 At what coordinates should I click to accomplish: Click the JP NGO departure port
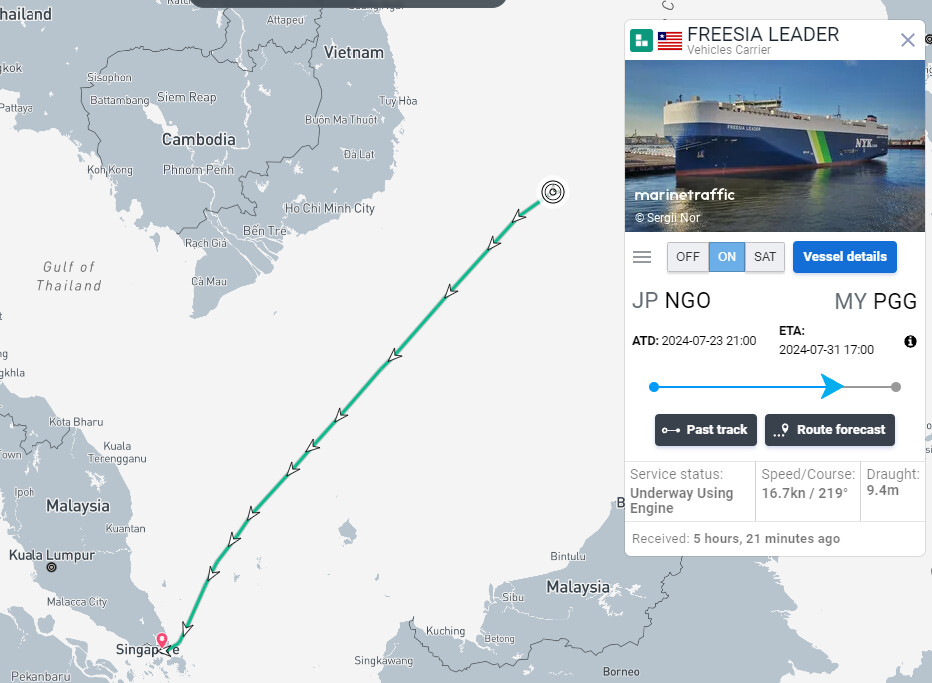click(x=671, y=301)
